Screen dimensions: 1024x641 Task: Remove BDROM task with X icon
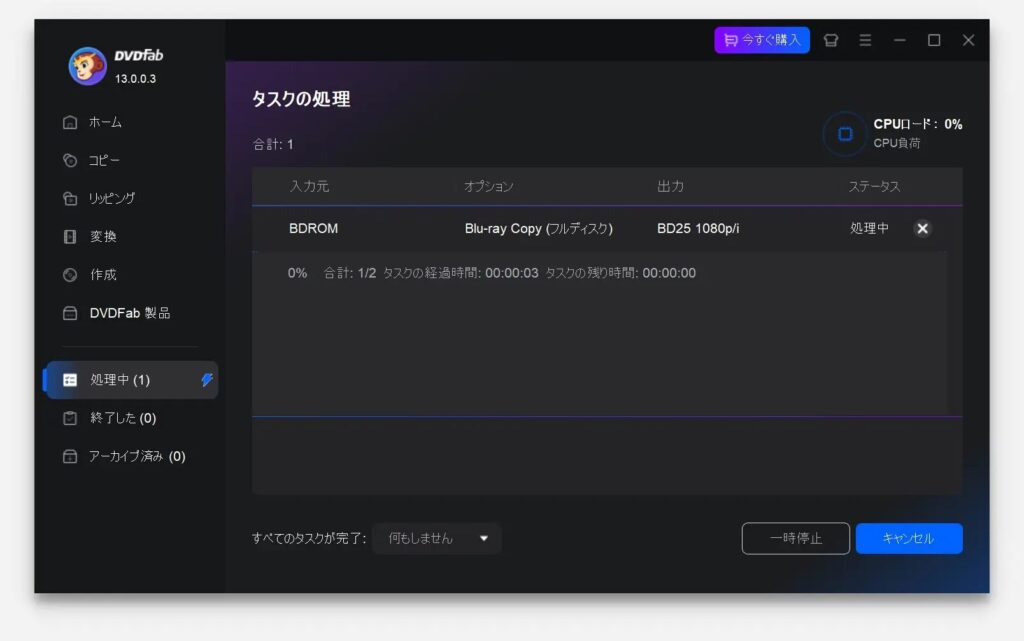point(922,228)
